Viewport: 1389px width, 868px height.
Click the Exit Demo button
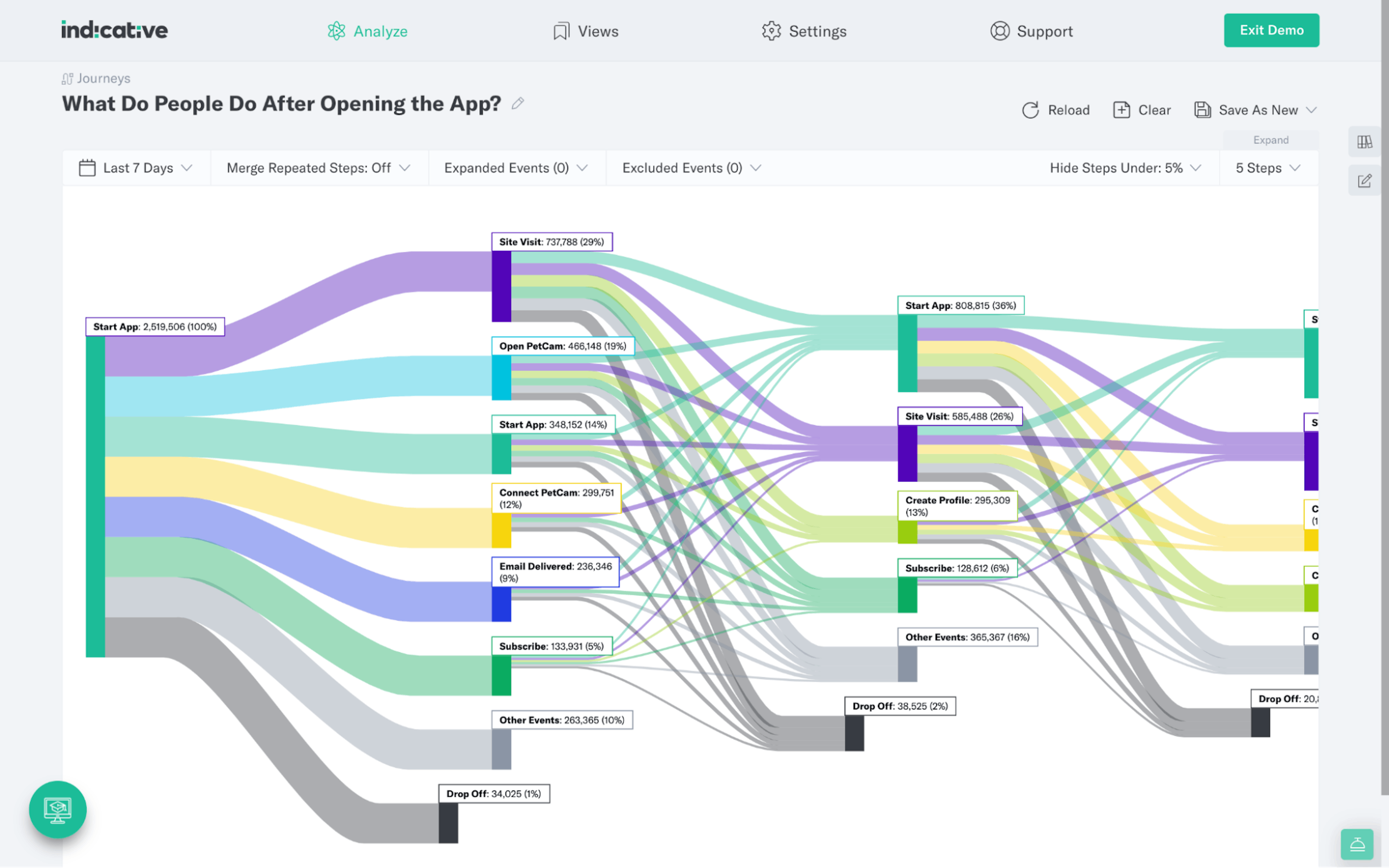1271,30
